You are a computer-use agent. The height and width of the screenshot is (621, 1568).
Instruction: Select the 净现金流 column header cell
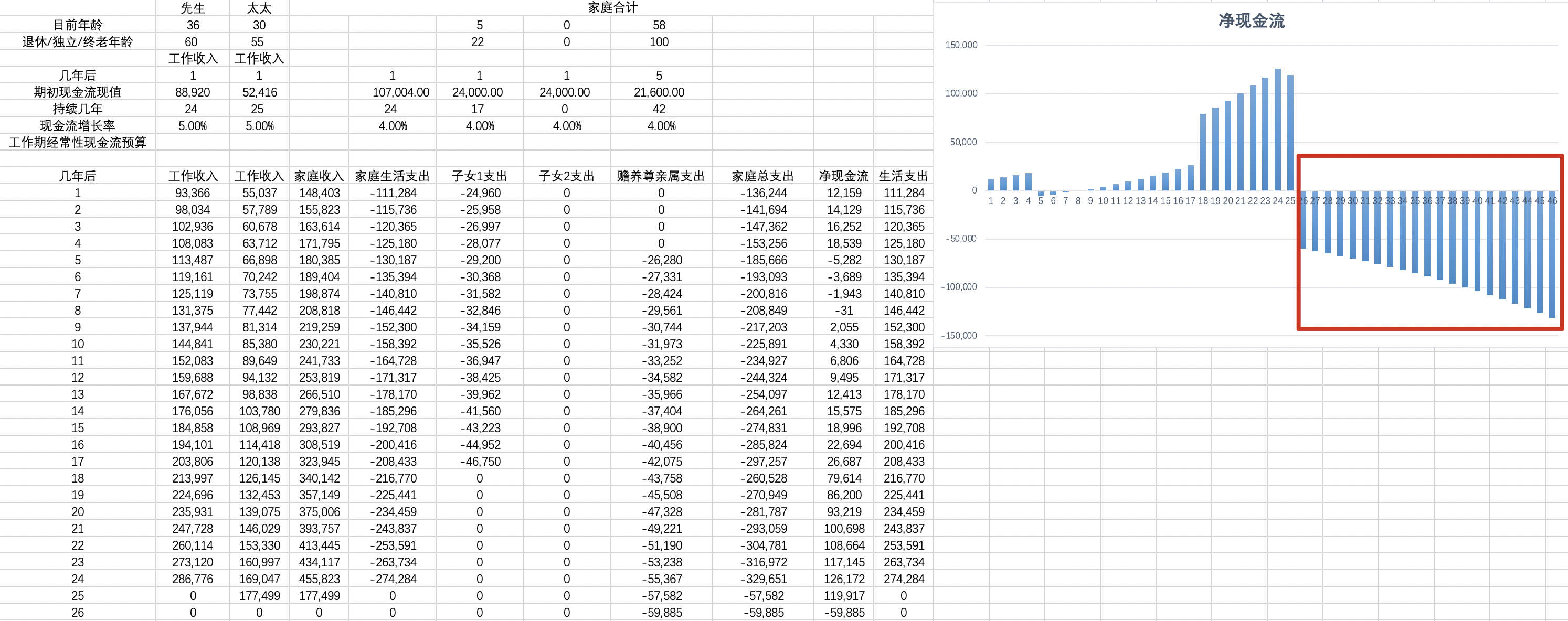coord(843,176)
